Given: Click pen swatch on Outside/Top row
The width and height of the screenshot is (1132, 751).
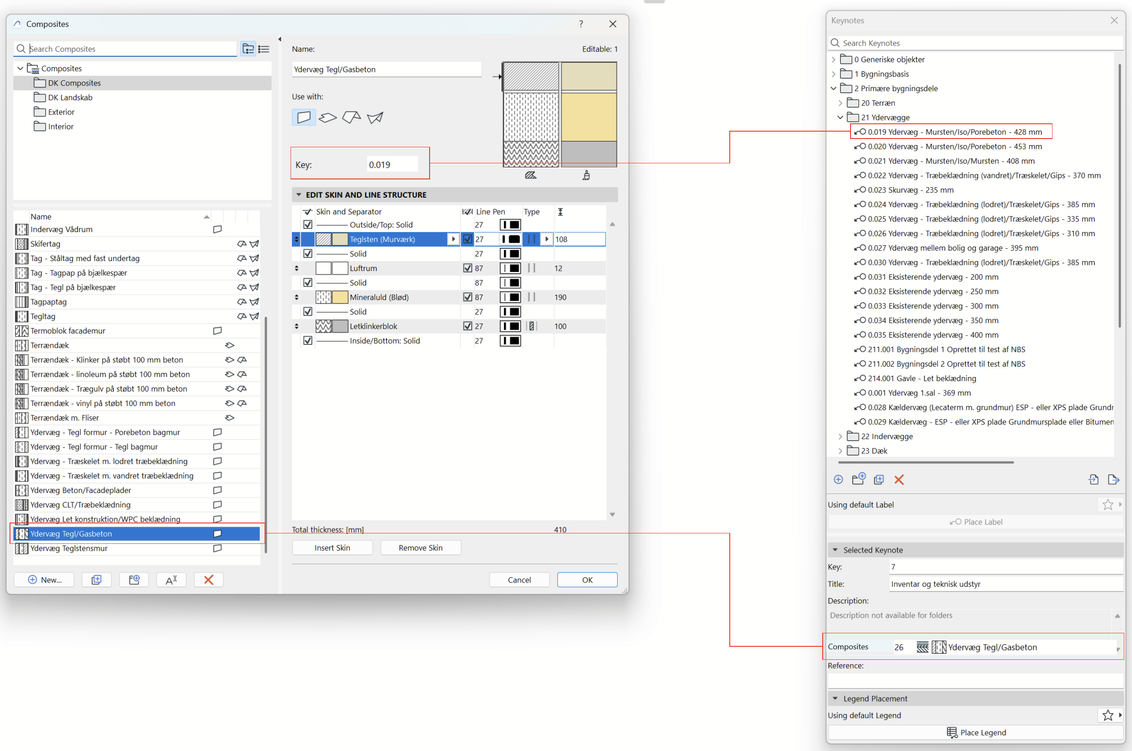Looking at the screenshot, I should pyautogui.click(x=510, y=225).
